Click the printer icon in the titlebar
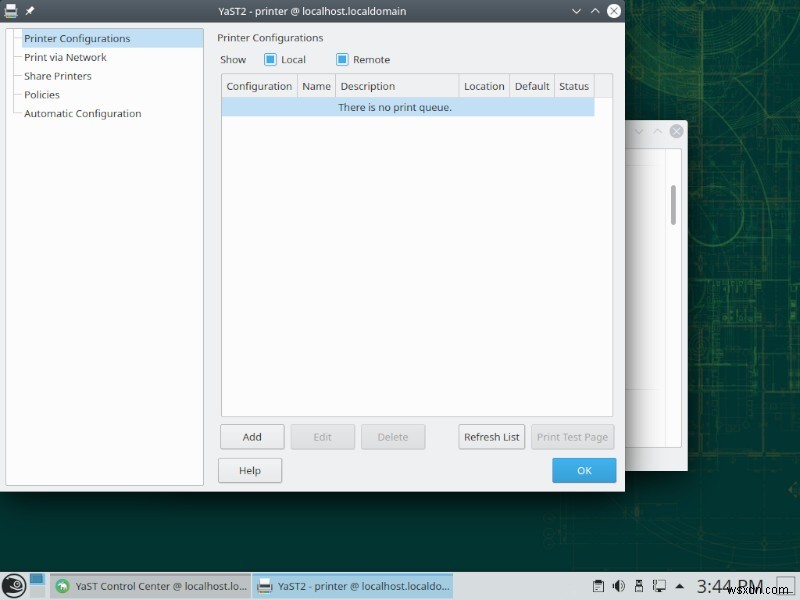Image resolution: width=800 pixels, height=600 pixels. pos(11,11)
